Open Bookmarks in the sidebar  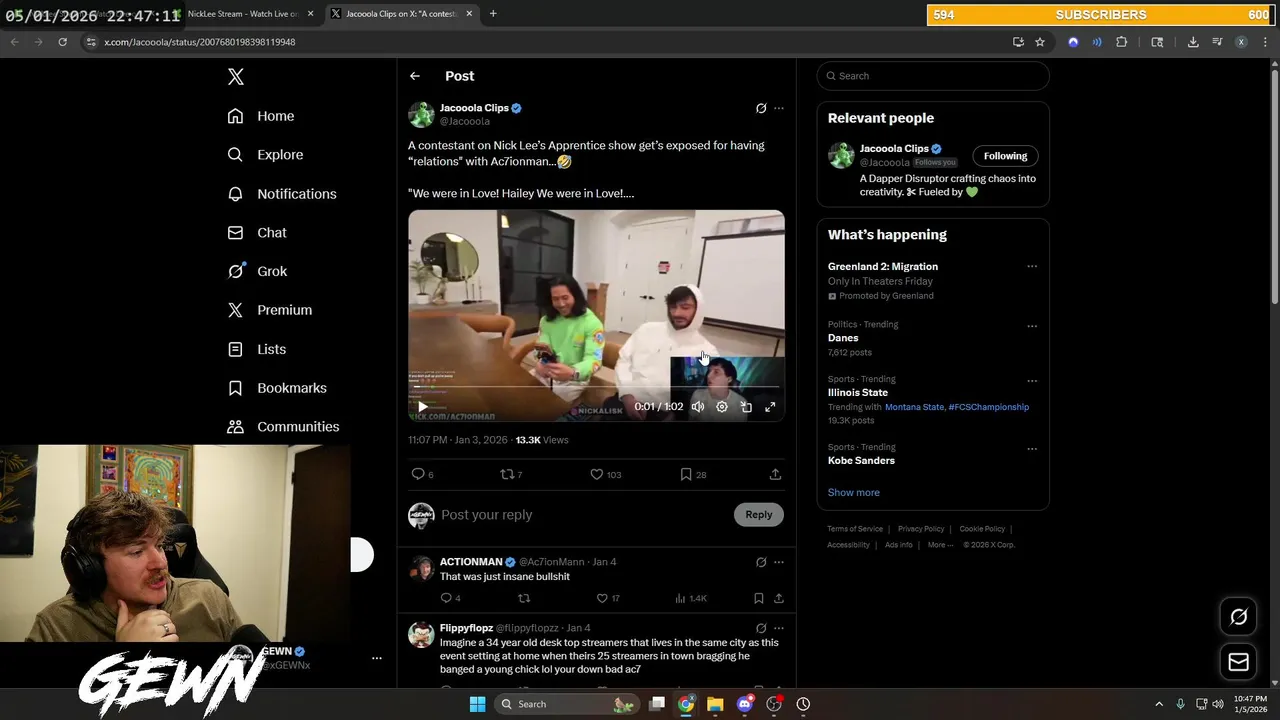coord(277,388)
